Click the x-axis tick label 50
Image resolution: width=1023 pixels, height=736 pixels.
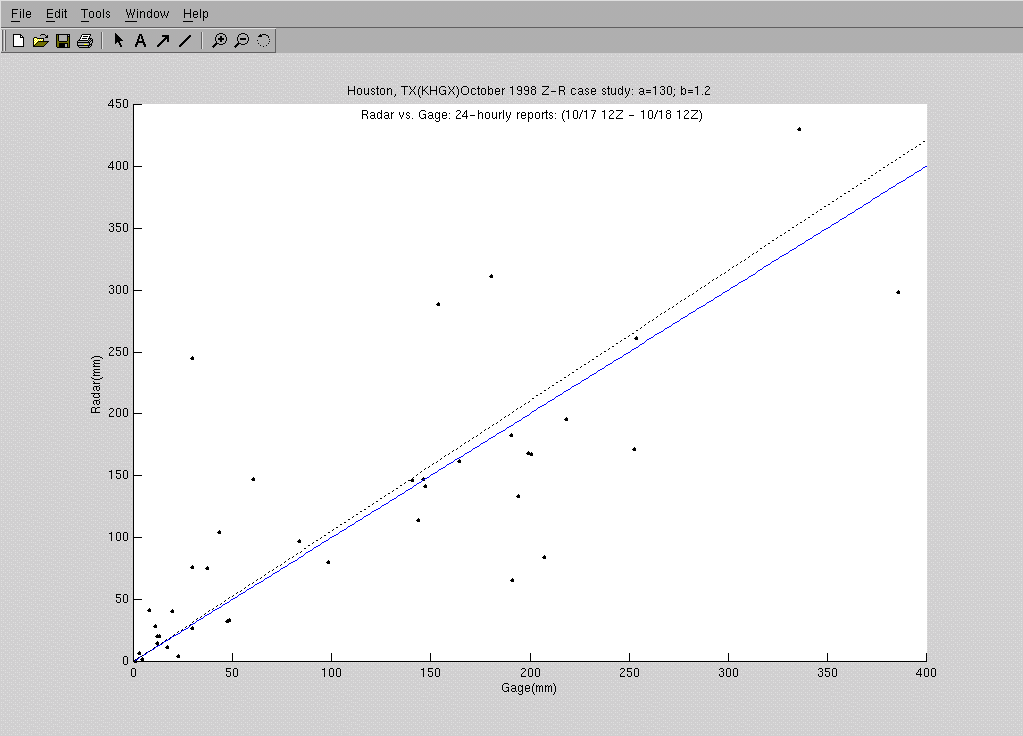tap(232, 673)
